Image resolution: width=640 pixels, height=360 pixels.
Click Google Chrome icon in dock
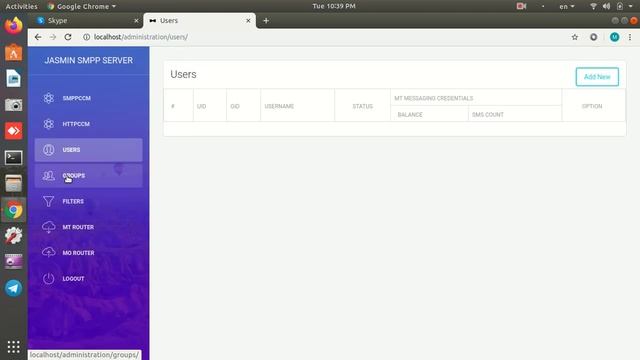(13, 210)
